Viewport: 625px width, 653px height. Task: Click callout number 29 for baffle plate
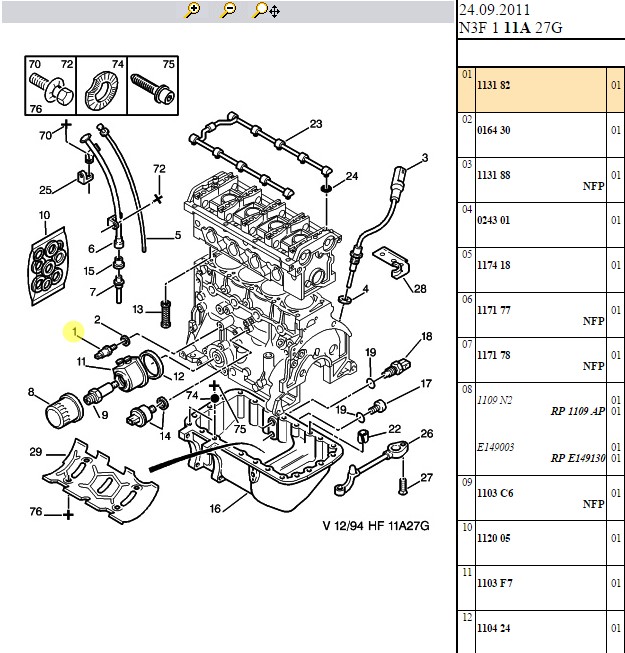click(x=35, y=452)
